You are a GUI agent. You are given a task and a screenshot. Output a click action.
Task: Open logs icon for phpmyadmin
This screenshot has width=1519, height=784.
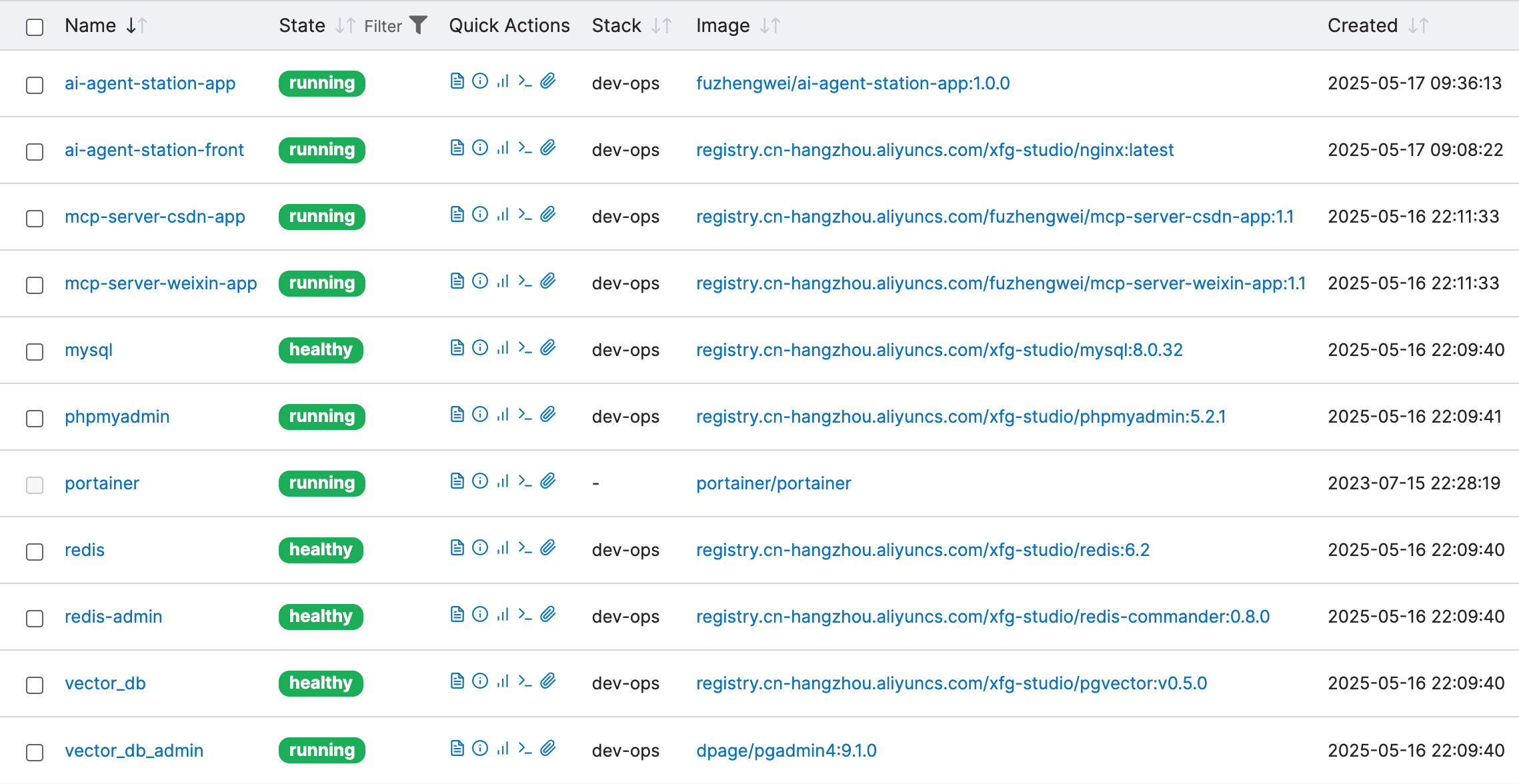[457, 415]
